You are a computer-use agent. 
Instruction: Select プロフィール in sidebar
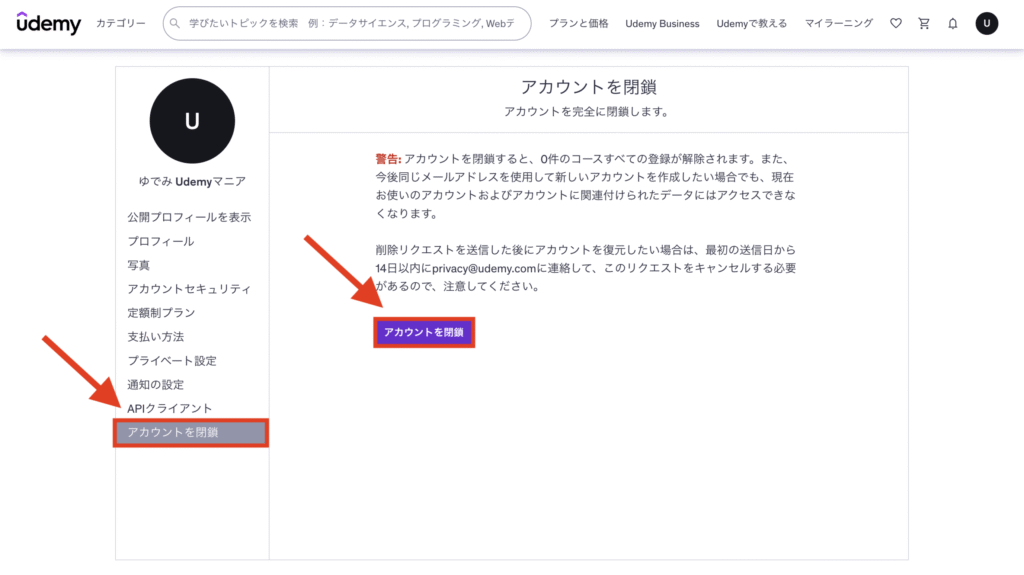[161, 241]
